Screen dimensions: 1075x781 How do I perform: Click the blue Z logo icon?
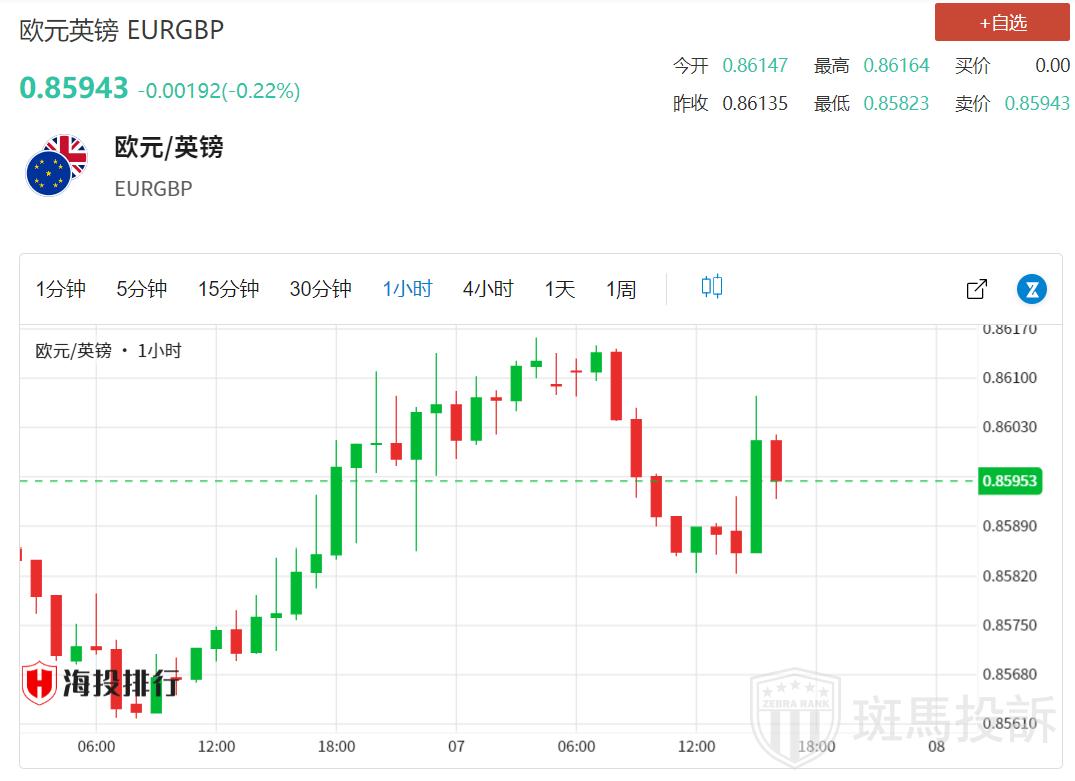1031,289
